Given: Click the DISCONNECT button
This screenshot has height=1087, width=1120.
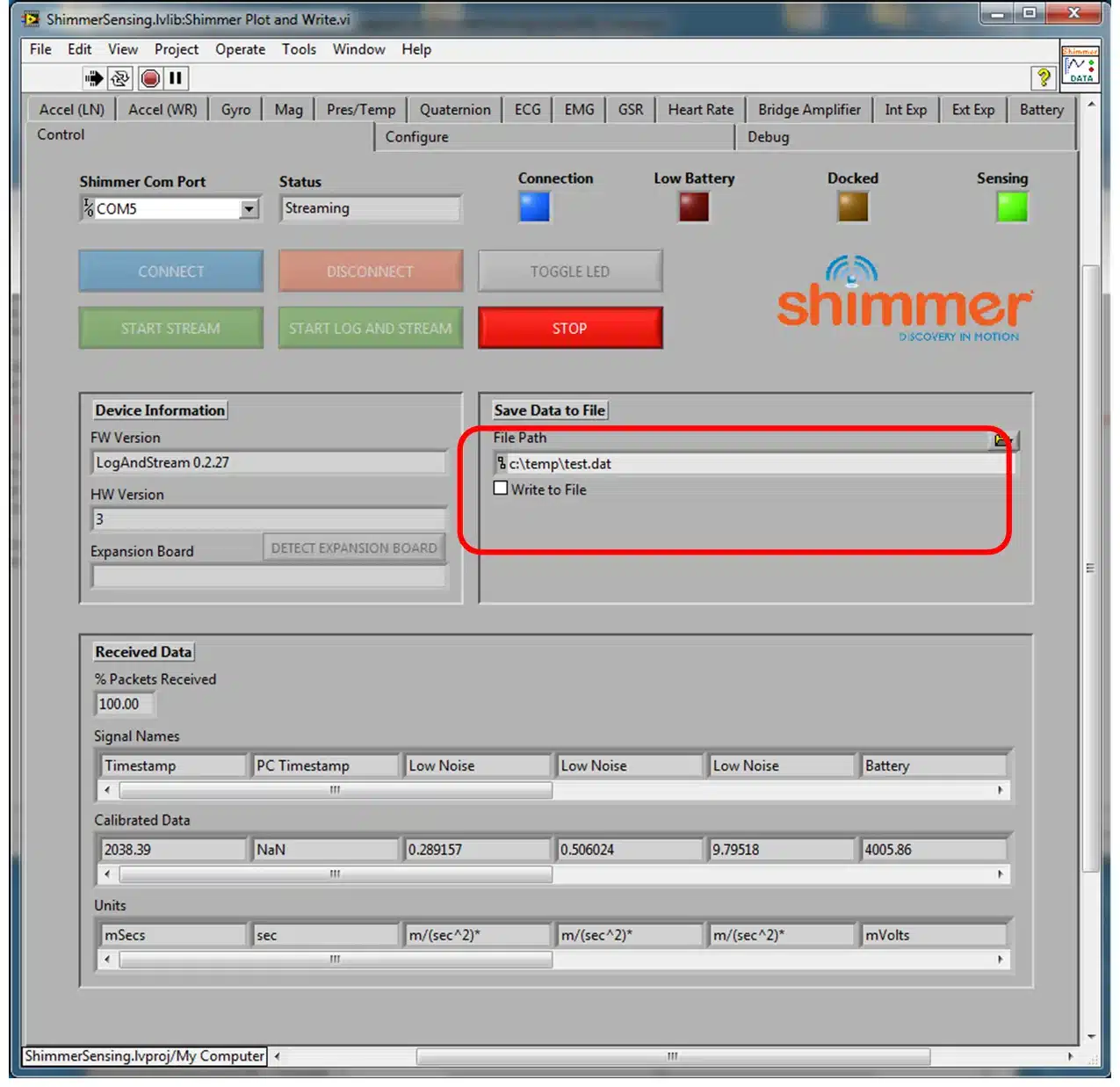Looking at the screenshot, I should 370,272.
